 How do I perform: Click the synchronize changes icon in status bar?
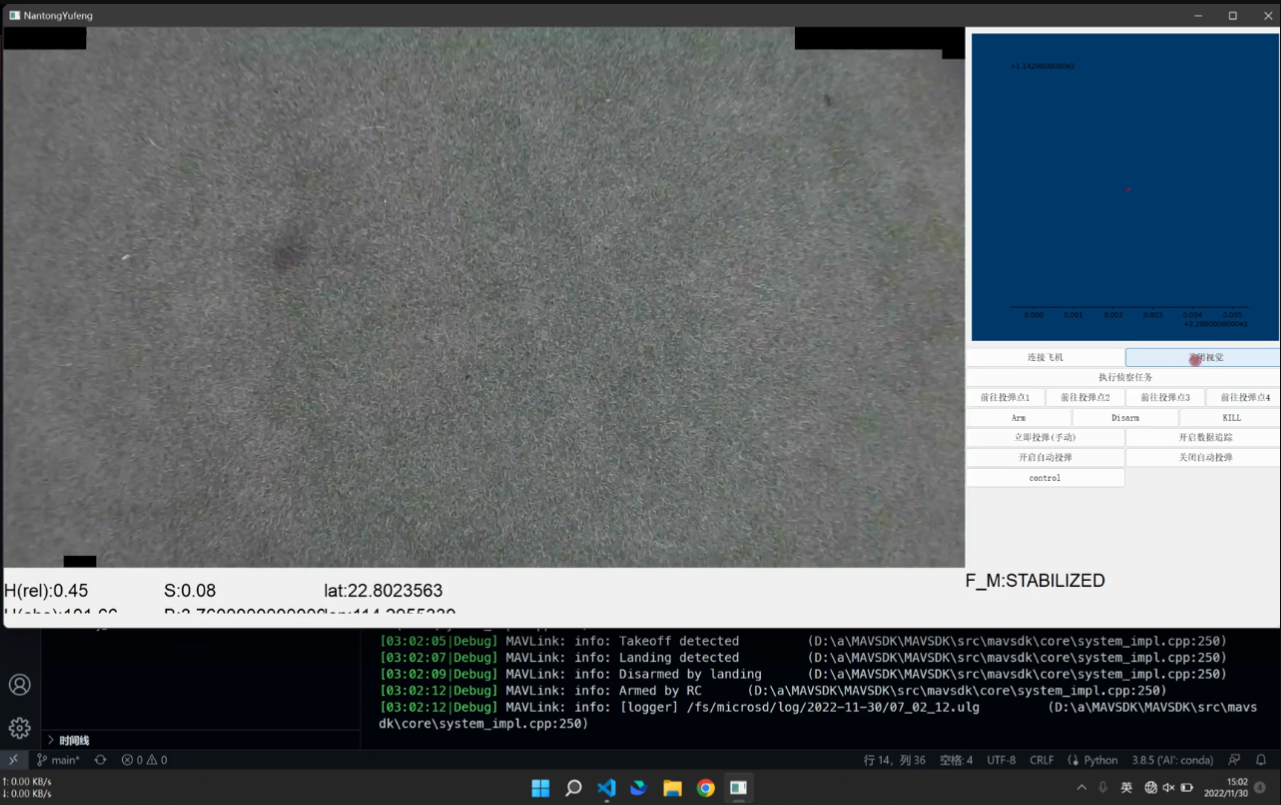coord(100,760)
